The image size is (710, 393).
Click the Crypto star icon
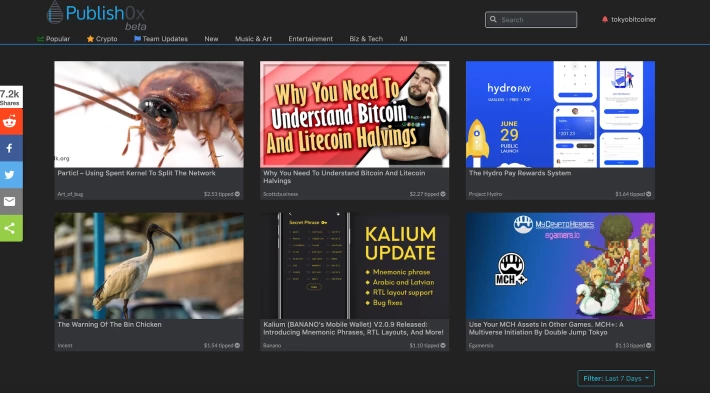point(90,38)
